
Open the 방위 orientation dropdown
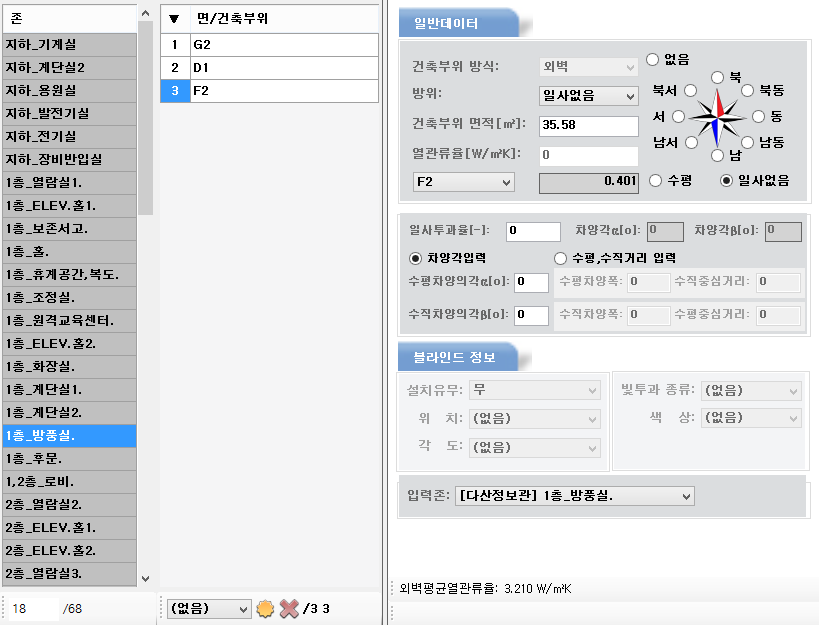pyautogui.click(x=588, y=96)
